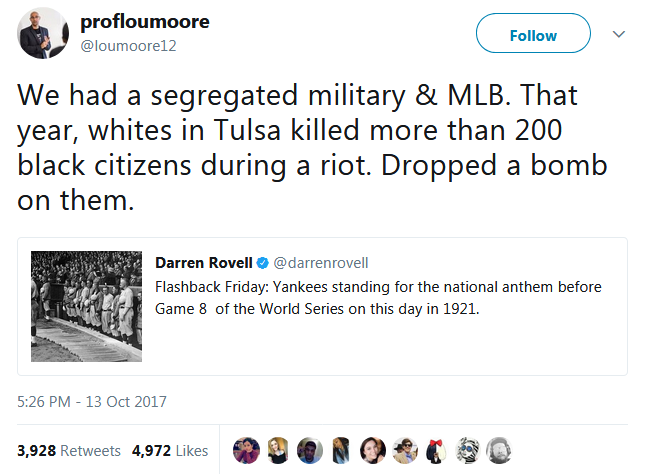Expand the tweet options chevron
The height and width of the screenshot is (474, 651).
click(619, 35)
